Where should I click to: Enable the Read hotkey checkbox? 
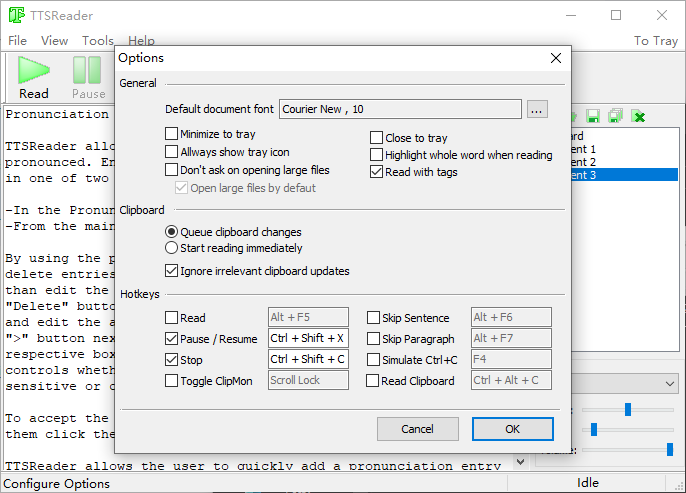coord(172,317)
